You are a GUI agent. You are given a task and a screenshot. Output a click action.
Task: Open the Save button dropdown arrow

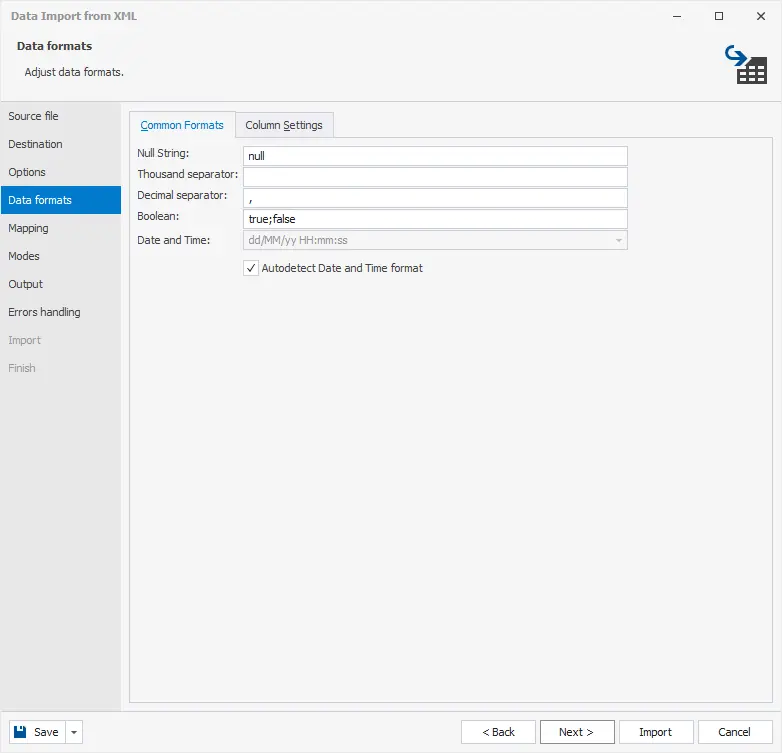(74, 732)
